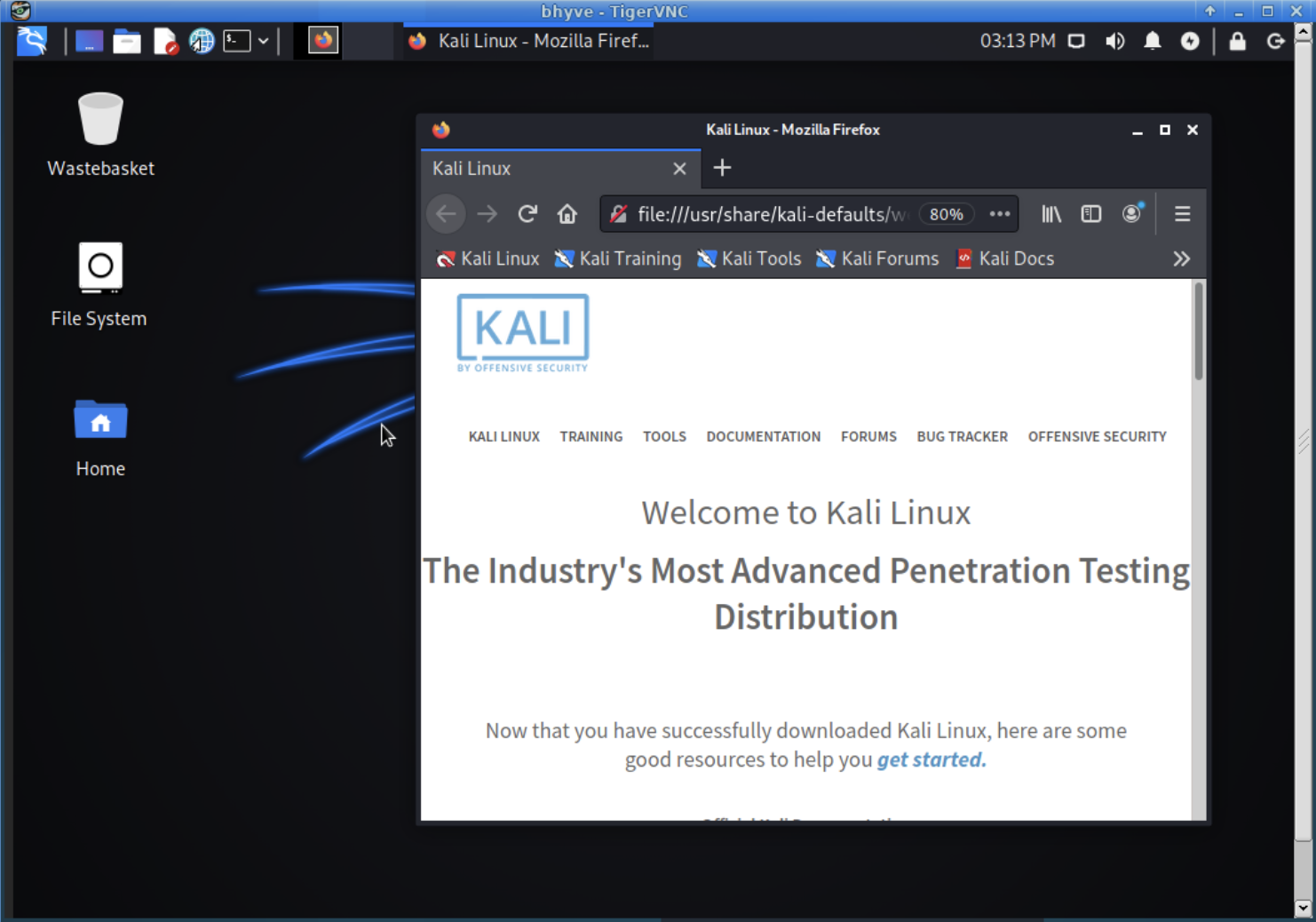Viewport: 1316px width, 922px height.
Task: Select TOOLS in page navigation
Action: click(664, 436)
